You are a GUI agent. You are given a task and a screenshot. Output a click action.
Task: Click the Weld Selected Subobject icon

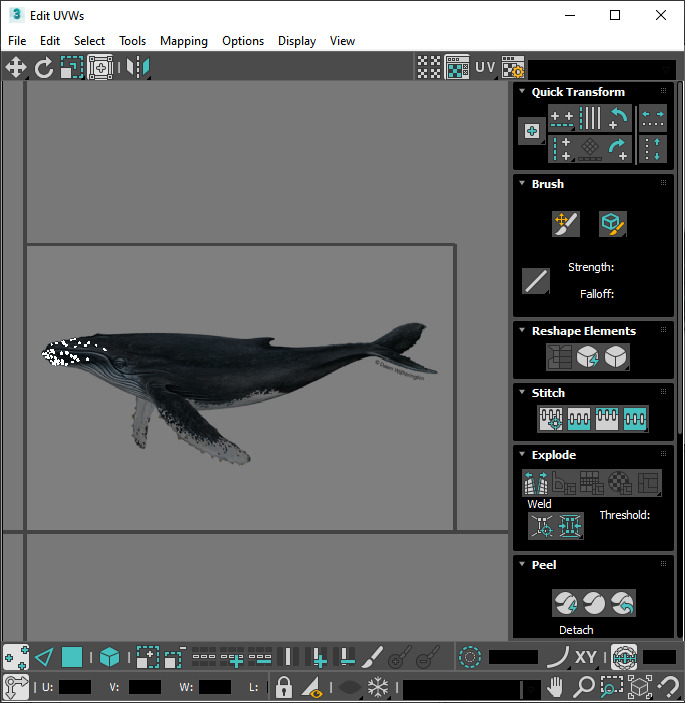[x=570, y=526]
